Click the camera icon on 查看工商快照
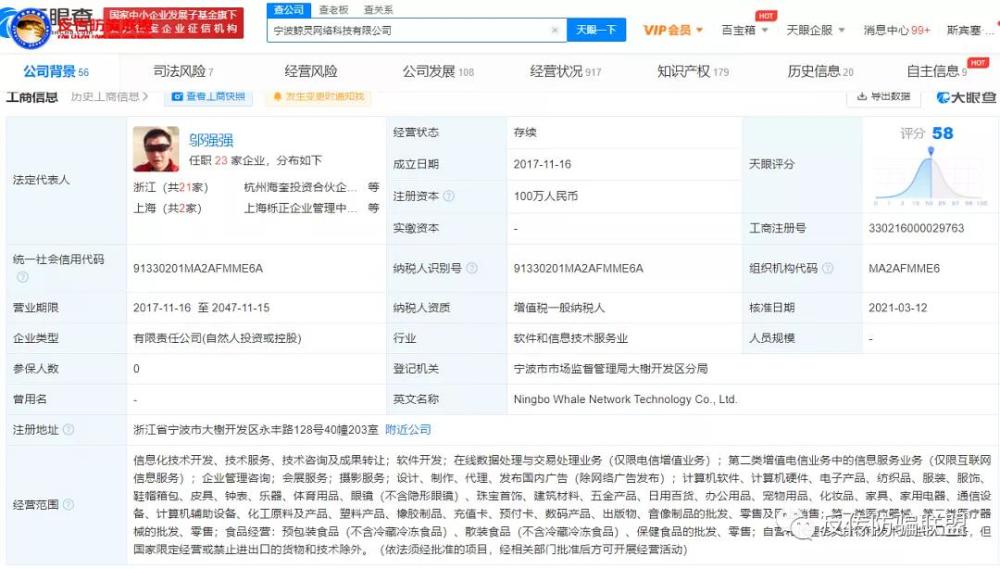The image size is (1000, 569). click(x=177, y=96)
